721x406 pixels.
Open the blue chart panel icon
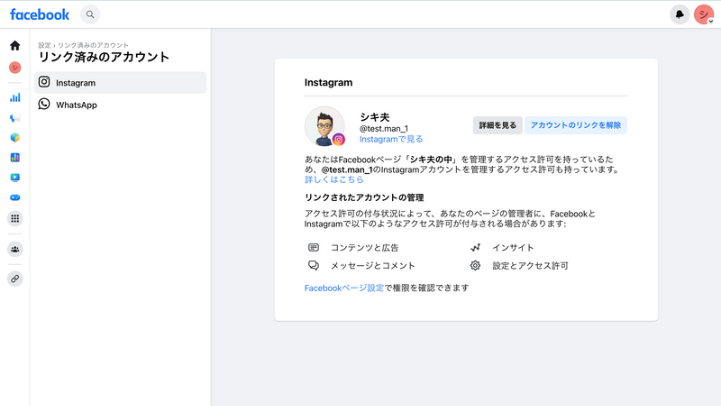tap(15, 157)
